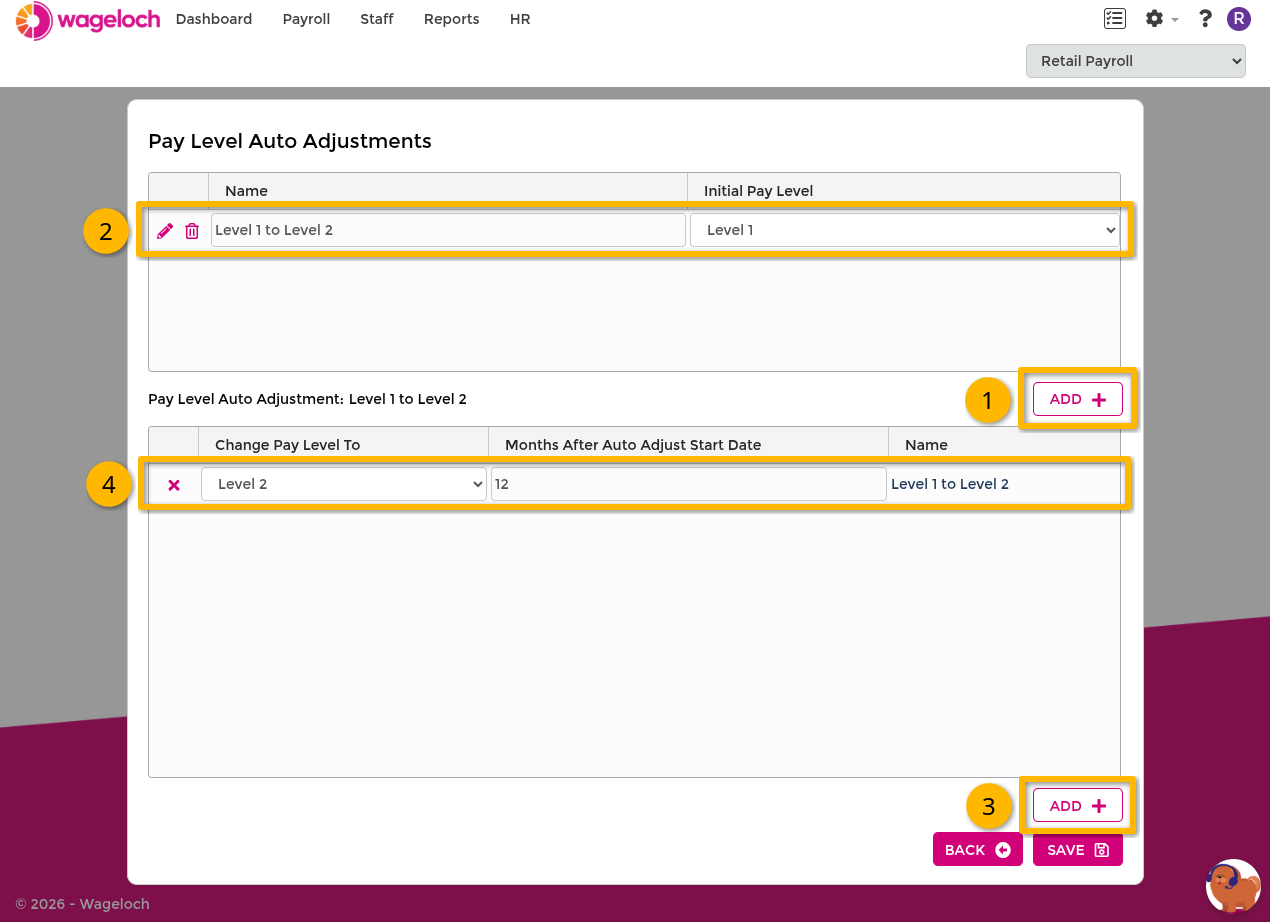This screenshot has width=1270, height=922.
Task: Open the settings gear menu
Action: point(1161,19)
